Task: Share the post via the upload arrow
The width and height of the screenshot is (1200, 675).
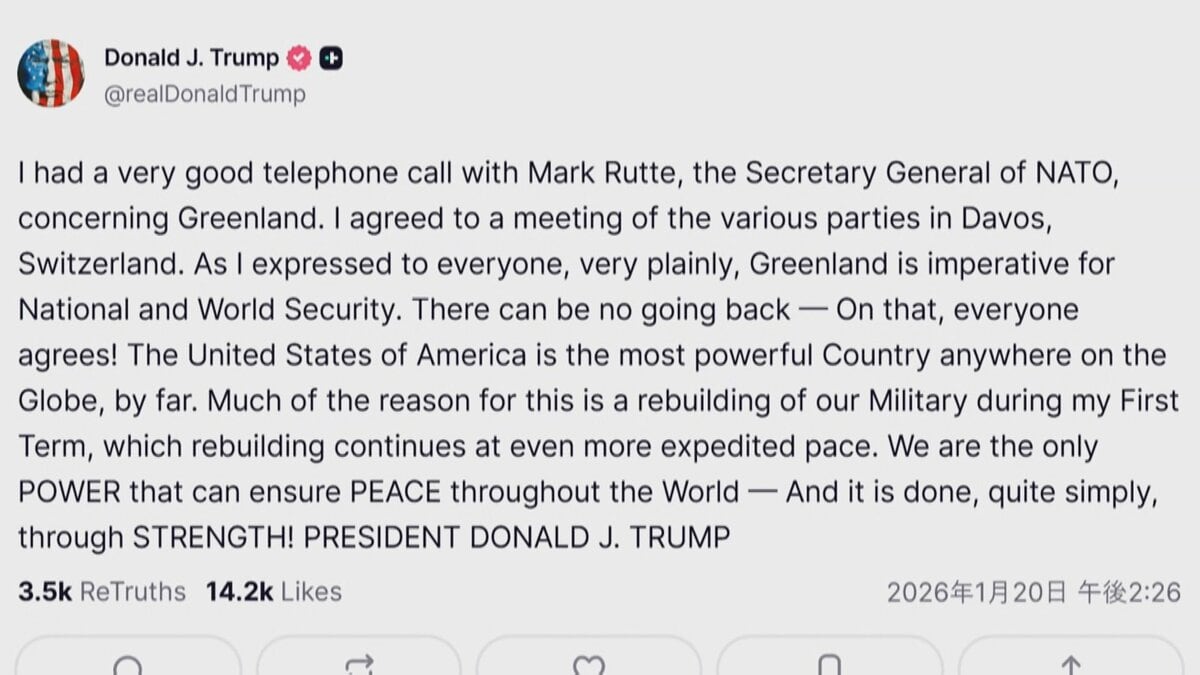Action: (x=1071, y=662)
